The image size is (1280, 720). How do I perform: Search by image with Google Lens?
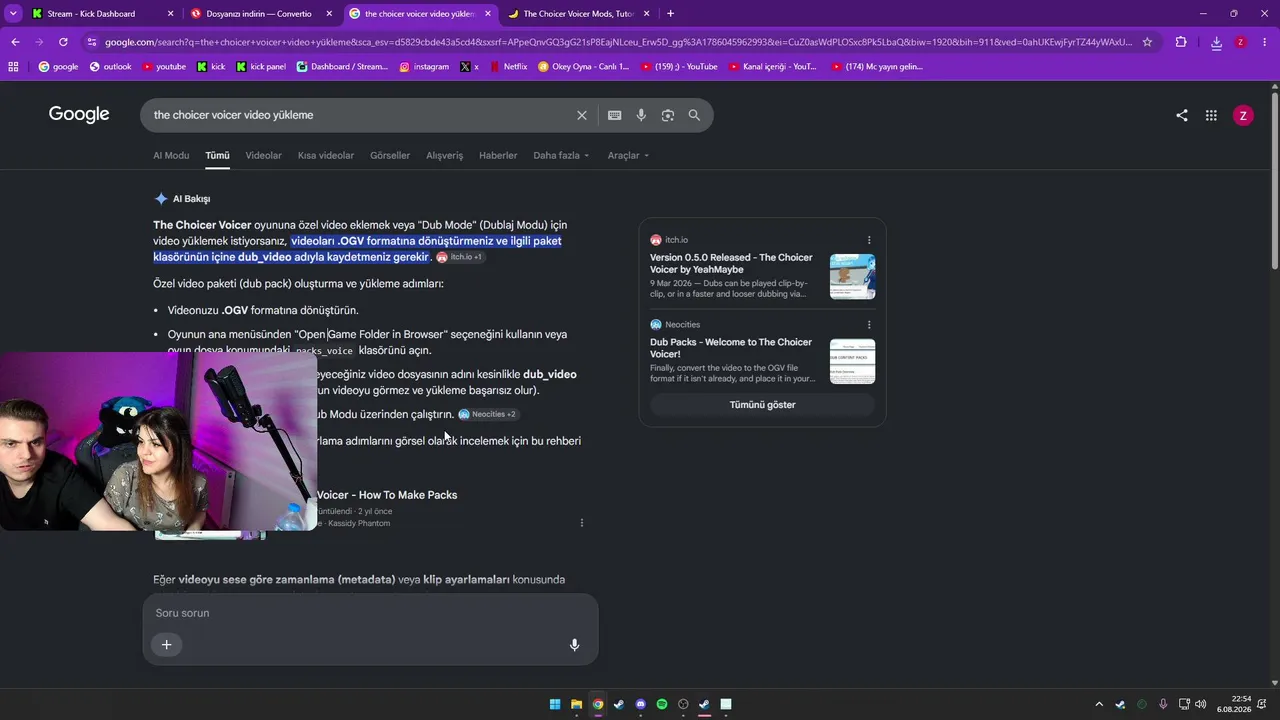point(668,115)
